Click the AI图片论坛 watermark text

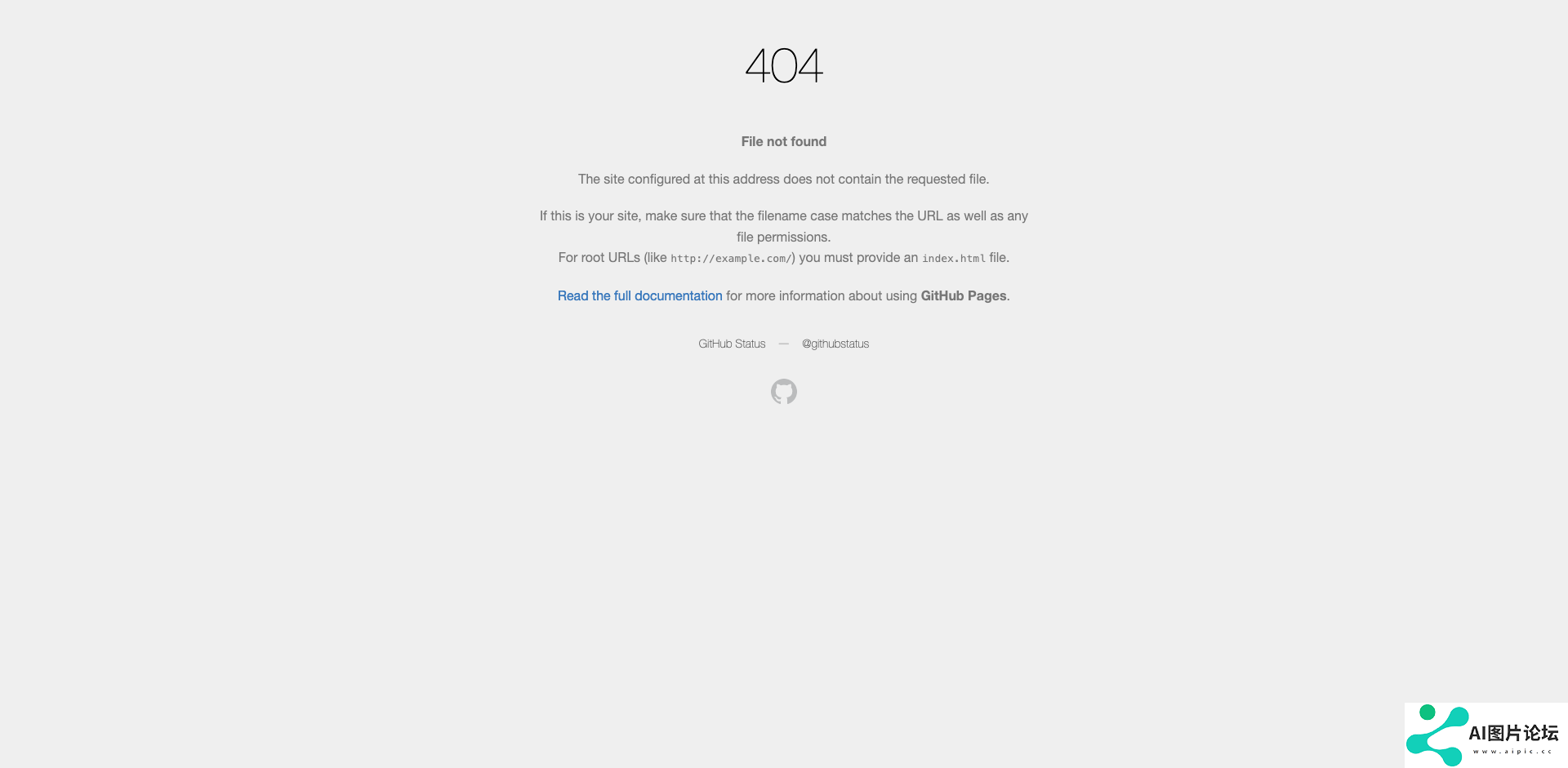tap(1513, 733)
